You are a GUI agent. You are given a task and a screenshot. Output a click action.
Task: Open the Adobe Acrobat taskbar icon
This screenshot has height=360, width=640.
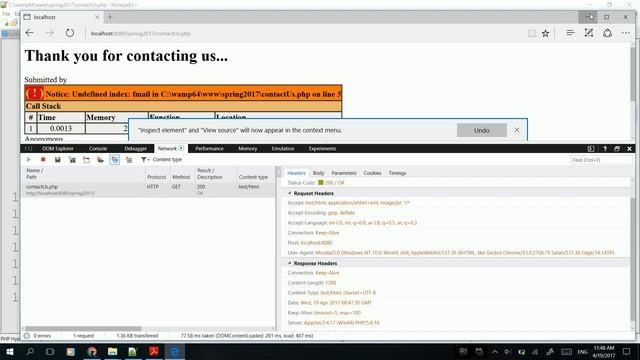154,351
